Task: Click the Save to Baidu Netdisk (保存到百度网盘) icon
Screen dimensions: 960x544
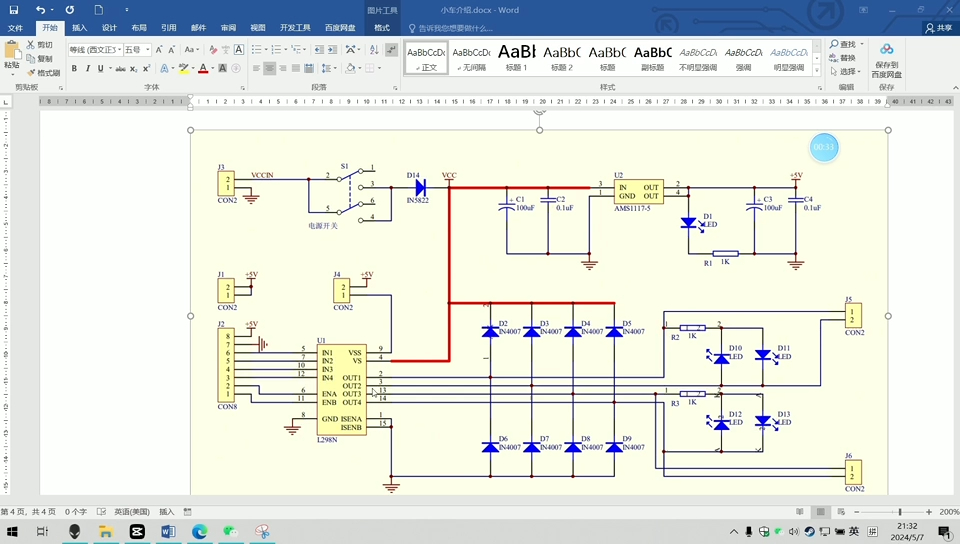Action: click(x=887, y=50)
